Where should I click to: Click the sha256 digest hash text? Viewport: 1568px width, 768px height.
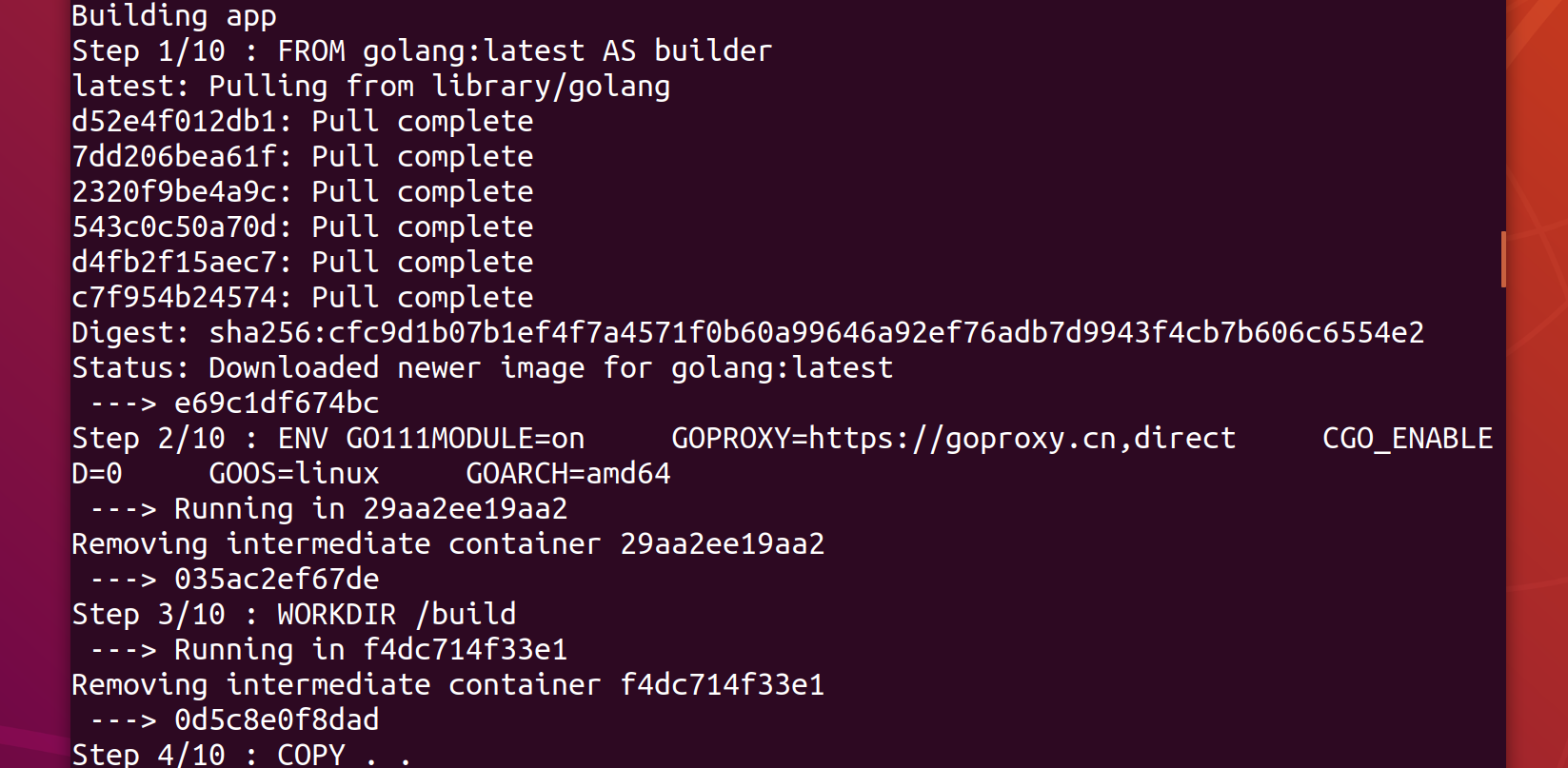[x=816, y=333]
